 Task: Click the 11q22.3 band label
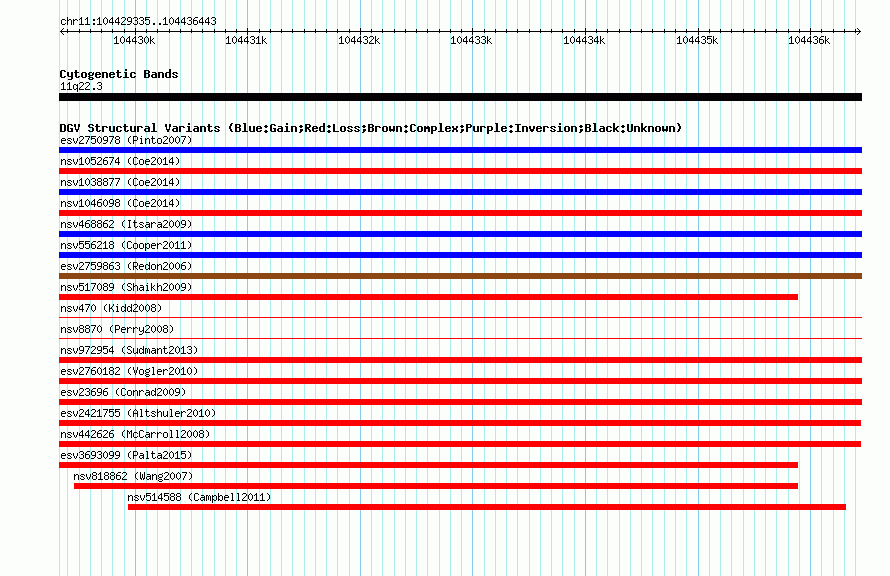coord(81,86)
